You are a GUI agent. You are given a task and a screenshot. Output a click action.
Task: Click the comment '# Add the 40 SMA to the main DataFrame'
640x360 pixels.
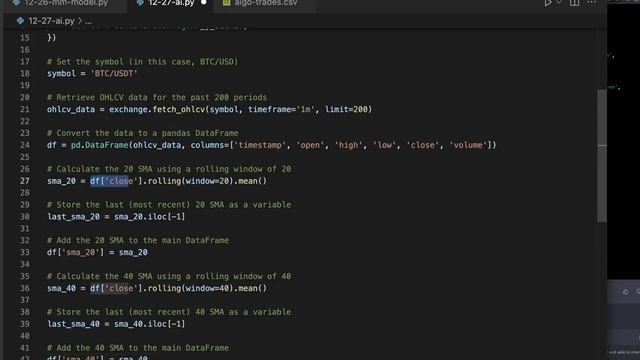coord(138,348)
